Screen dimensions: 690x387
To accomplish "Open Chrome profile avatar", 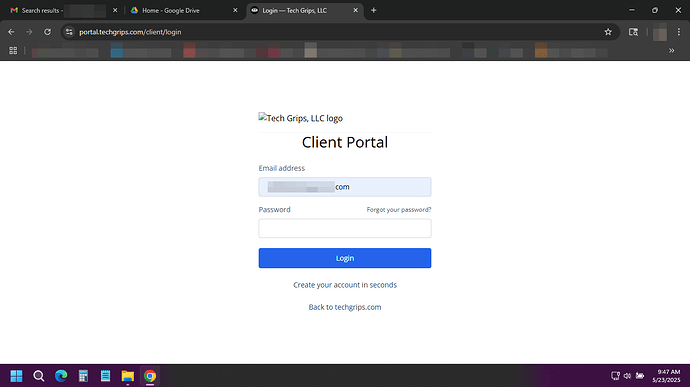I will coord(660,32).
